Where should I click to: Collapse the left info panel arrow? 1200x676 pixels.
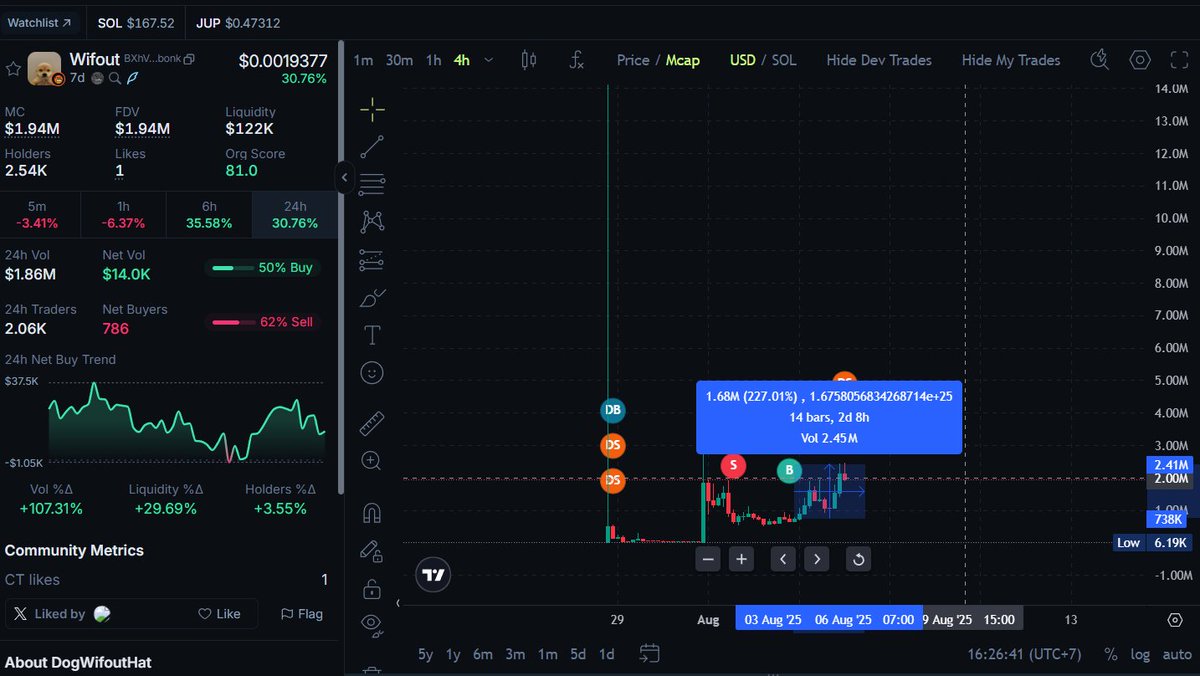pos(343,178)
